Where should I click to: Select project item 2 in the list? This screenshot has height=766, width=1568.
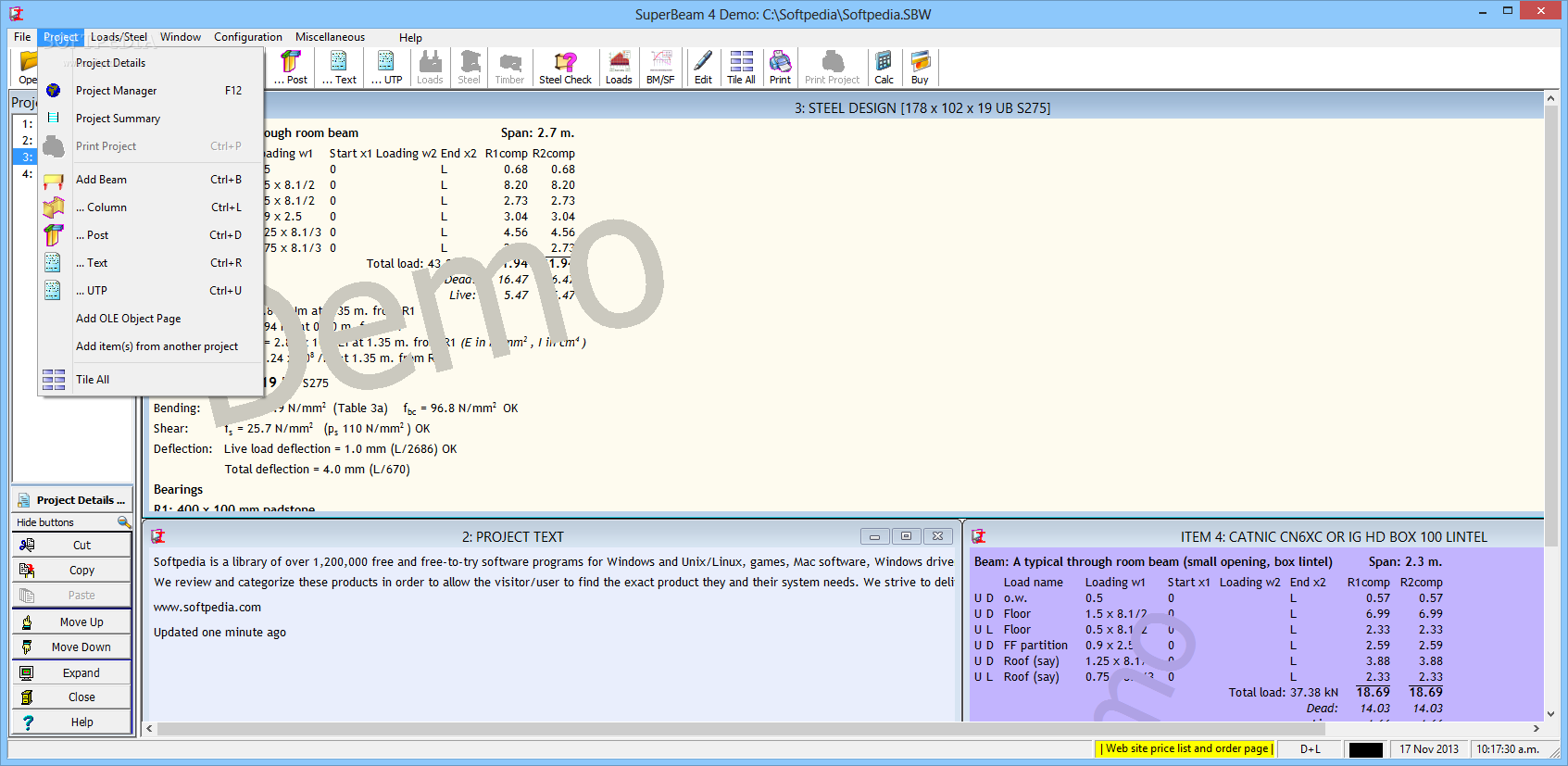pos(28,141)
